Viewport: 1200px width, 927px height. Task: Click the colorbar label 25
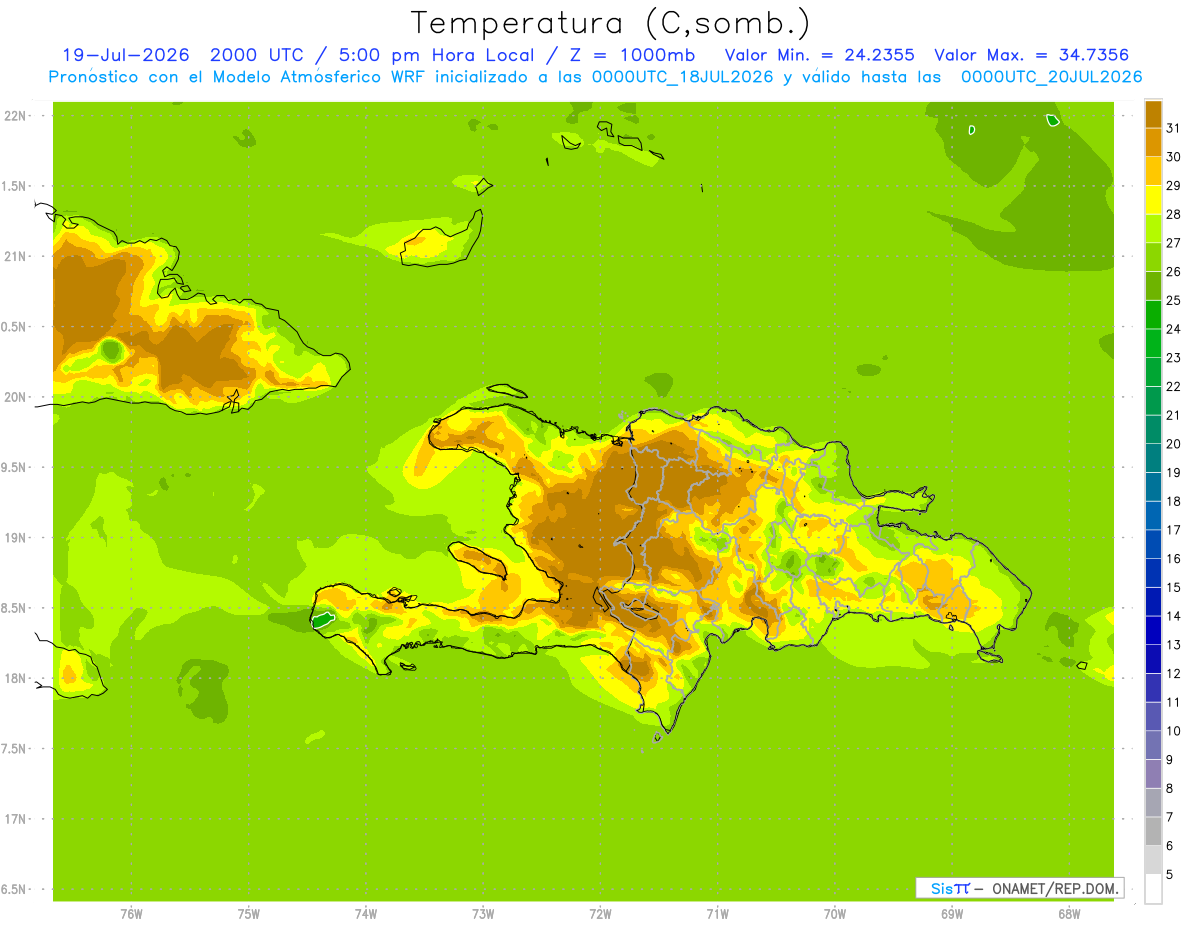1173,300
